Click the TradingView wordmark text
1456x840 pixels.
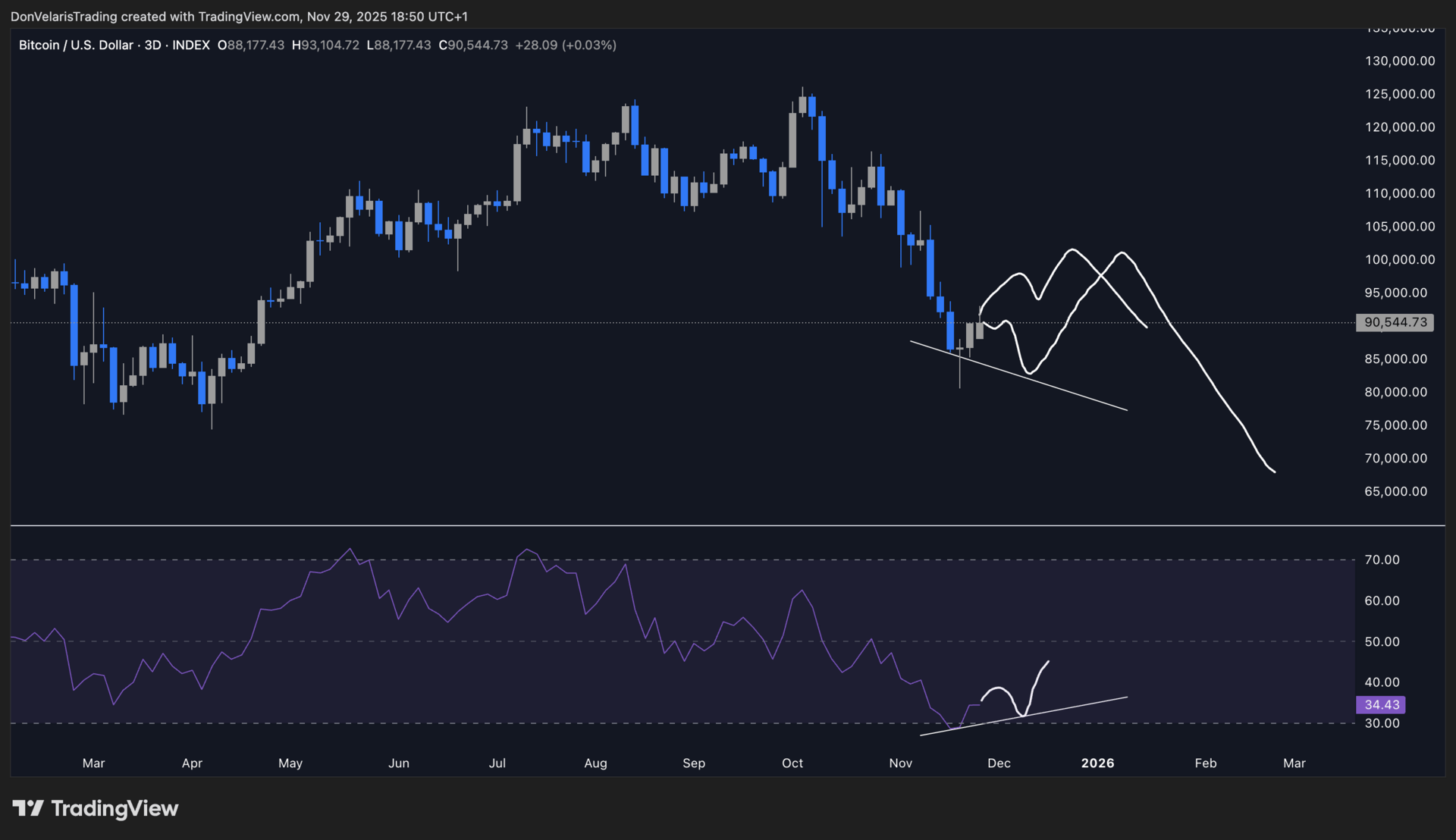(x=115, y=808)
